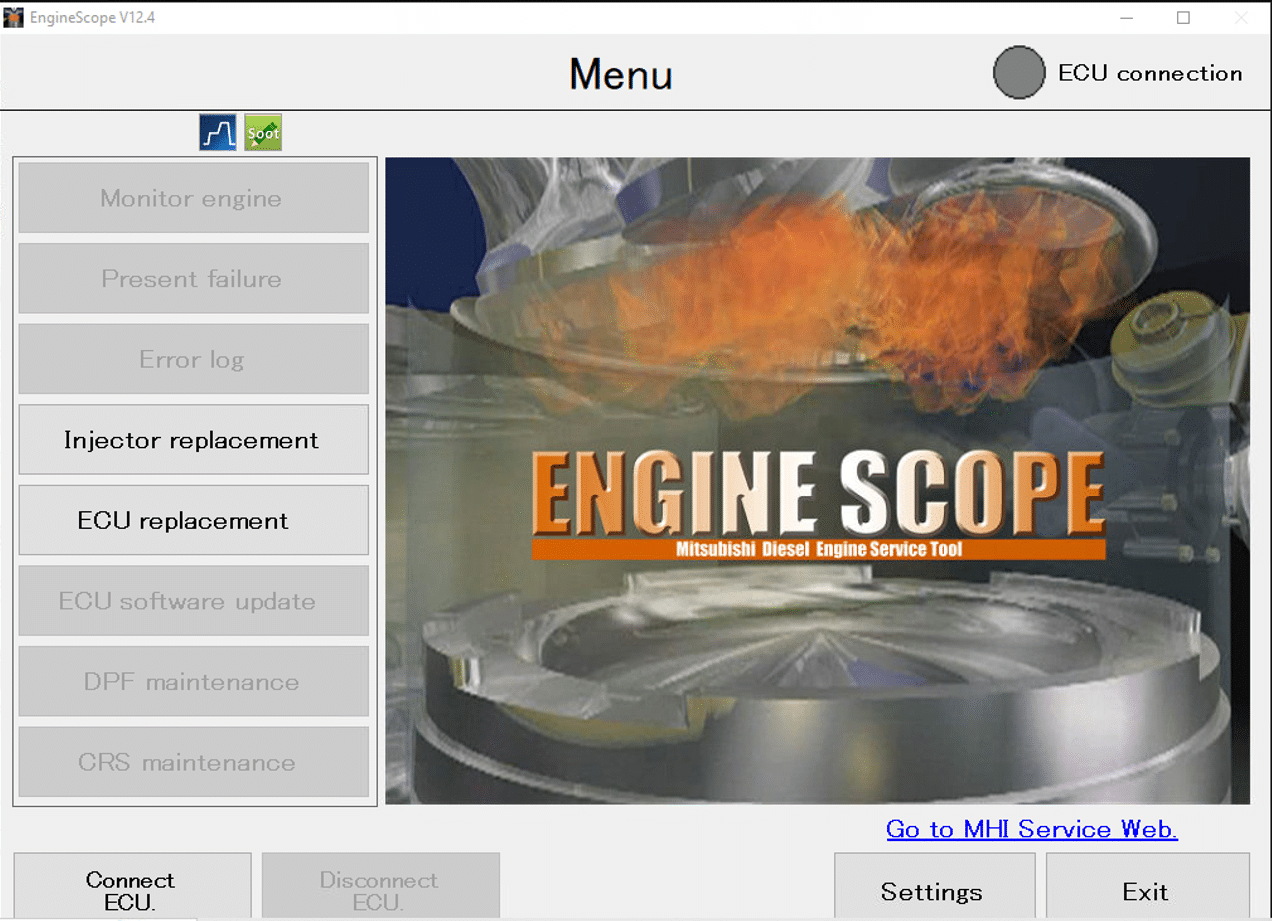Select Present failure from the menu
1272x921 pixels.
tap(193, 279)
